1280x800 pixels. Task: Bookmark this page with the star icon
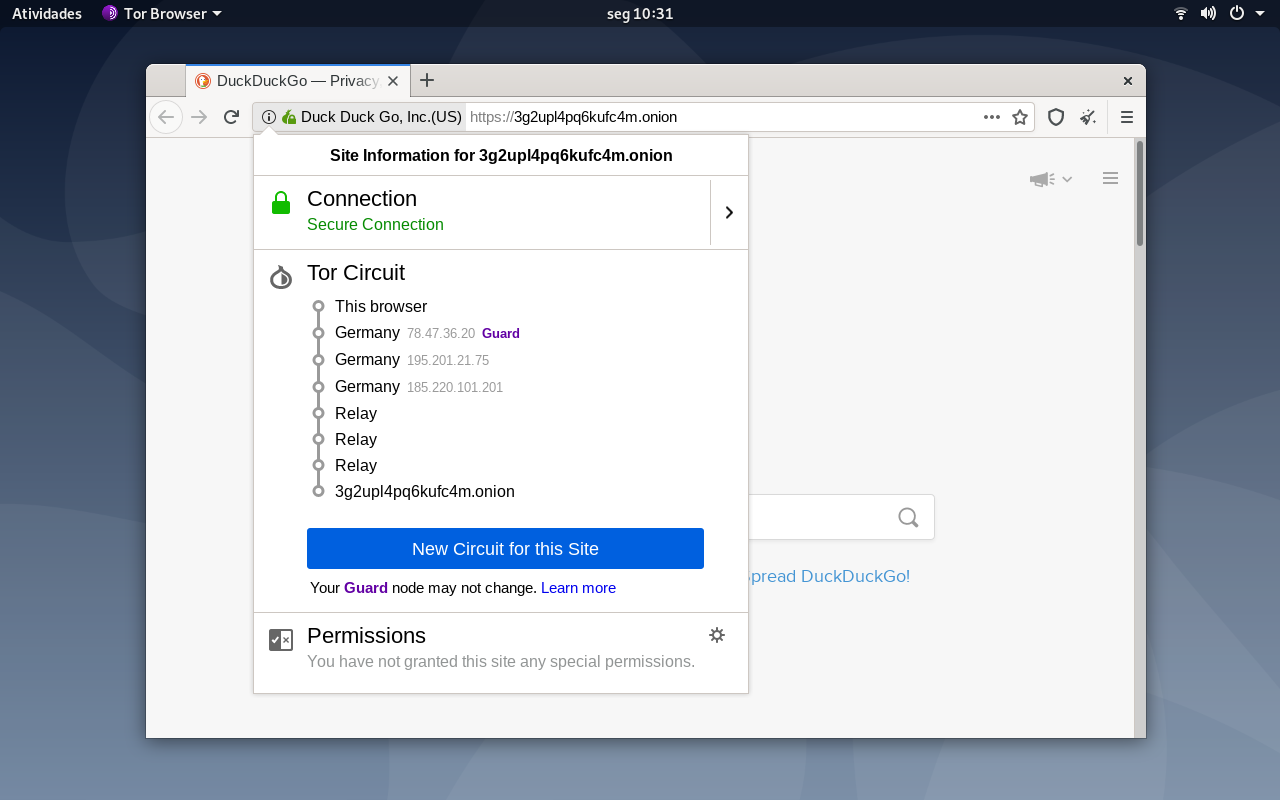[1020, 117]
